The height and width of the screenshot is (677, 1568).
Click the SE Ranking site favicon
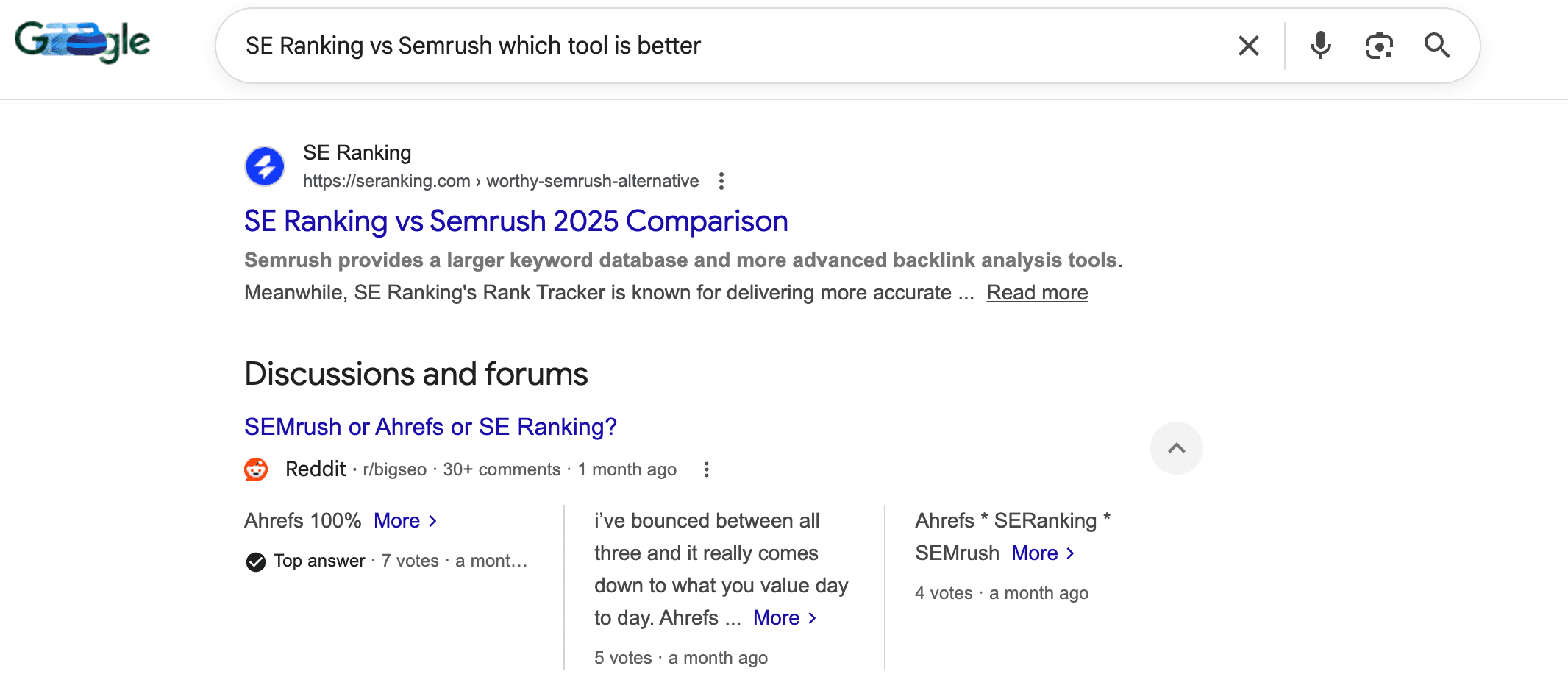coord(264,166)
